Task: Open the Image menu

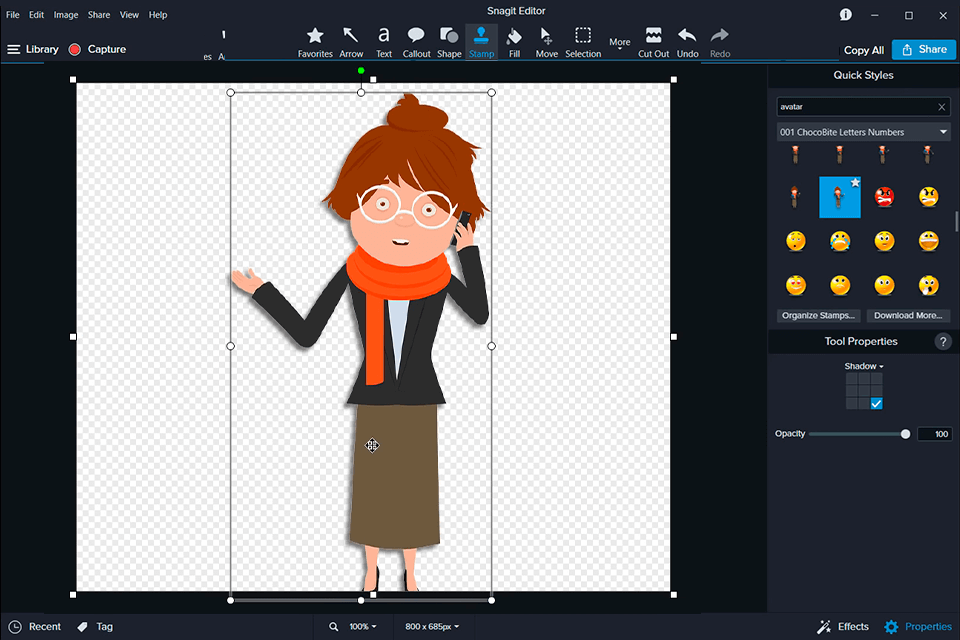Action: (x=66, y=15)
